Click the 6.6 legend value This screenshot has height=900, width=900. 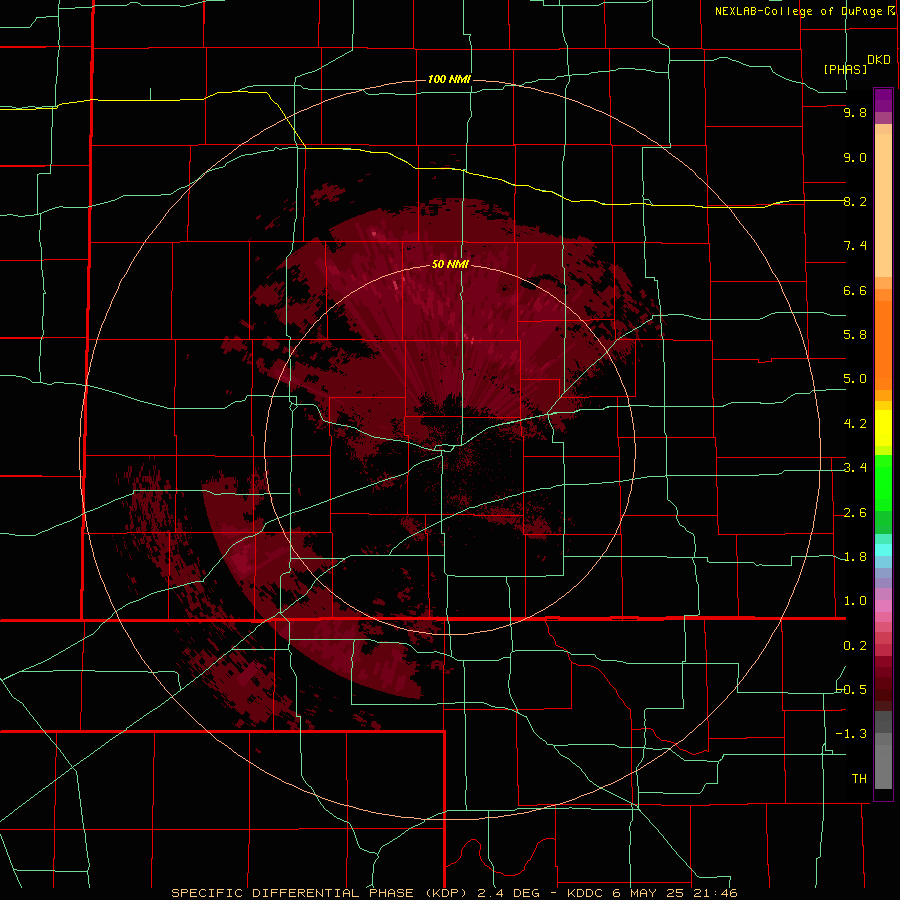[855, 290]
